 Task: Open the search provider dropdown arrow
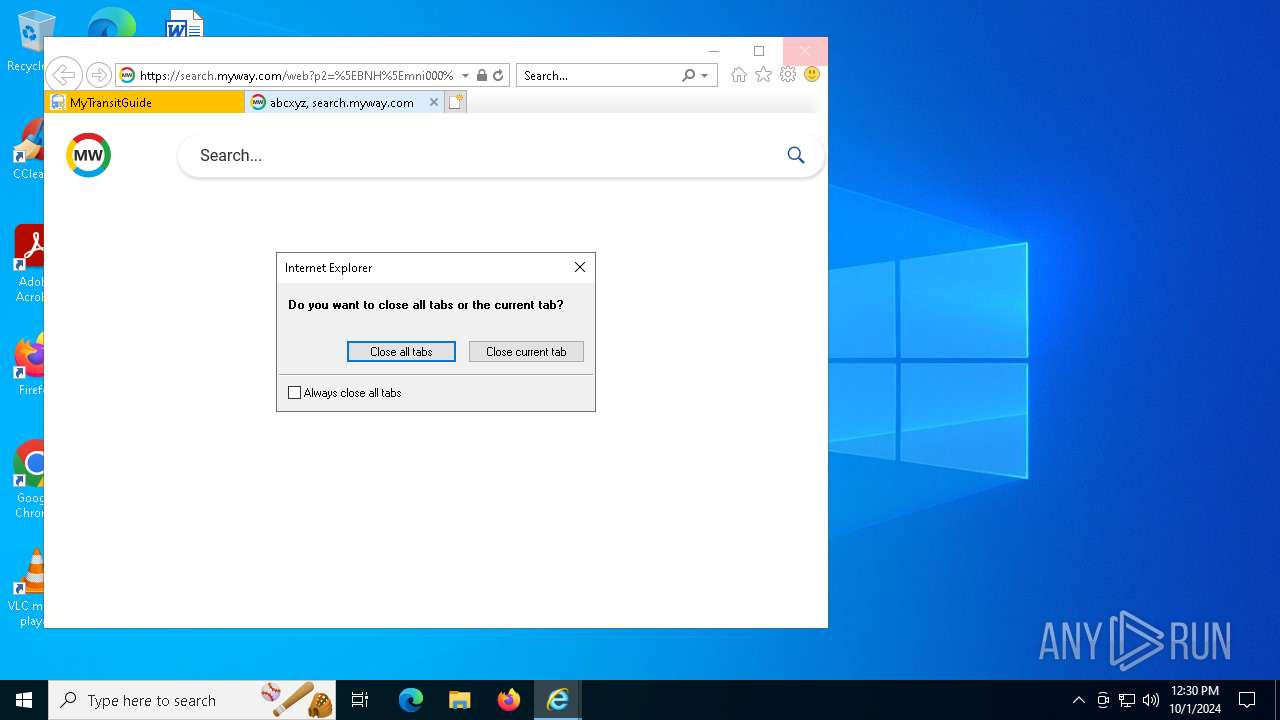coord(704,75)
